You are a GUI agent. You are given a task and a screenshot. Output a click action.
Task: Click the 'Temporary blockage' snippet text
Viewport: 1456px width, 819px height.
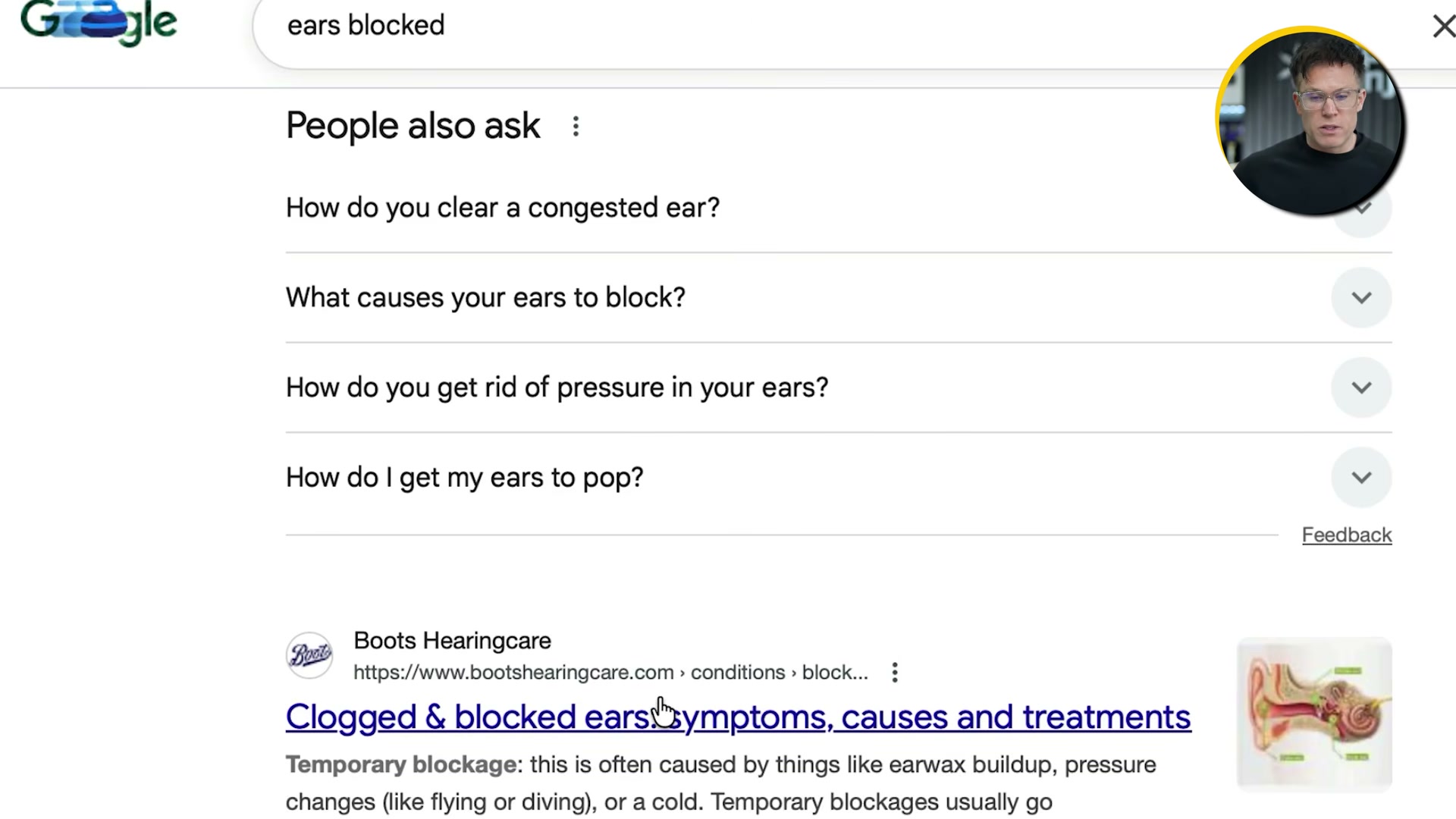[401, 764]
